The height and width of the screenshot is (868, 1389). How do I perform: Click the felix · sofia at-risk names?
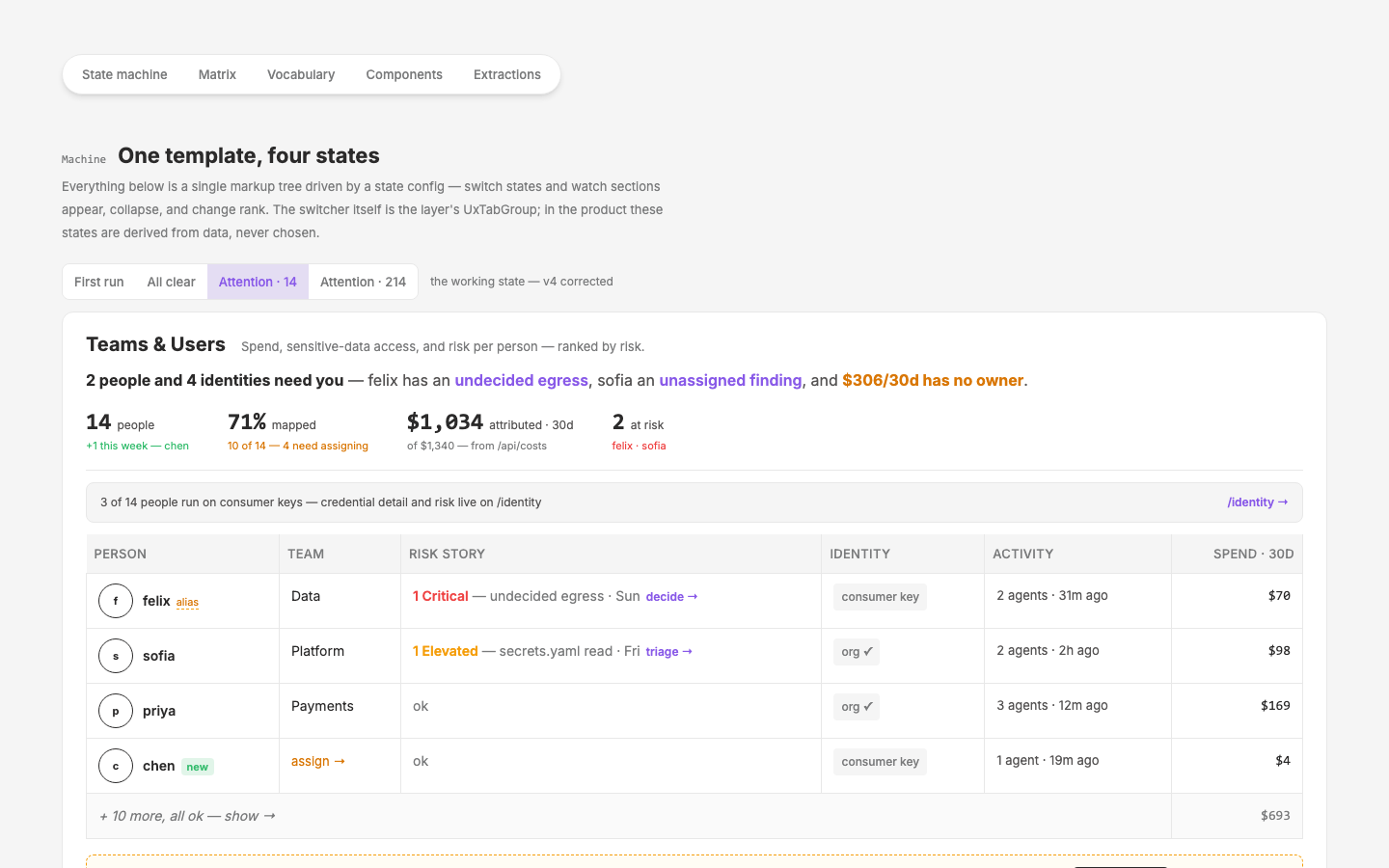(x=639, y=446)
